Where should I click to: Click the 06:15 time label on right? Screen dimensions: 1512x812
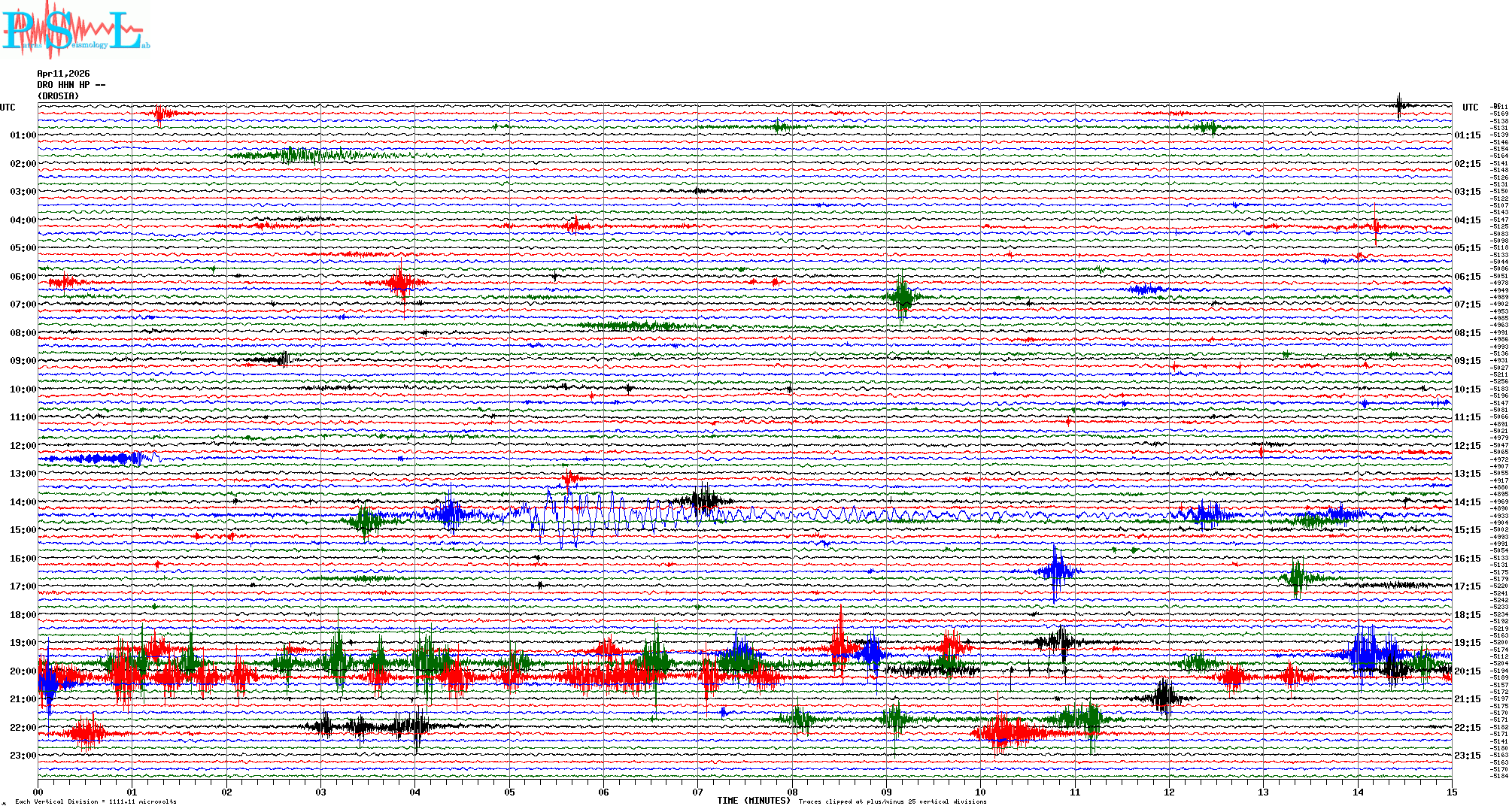coord(1467,277)
